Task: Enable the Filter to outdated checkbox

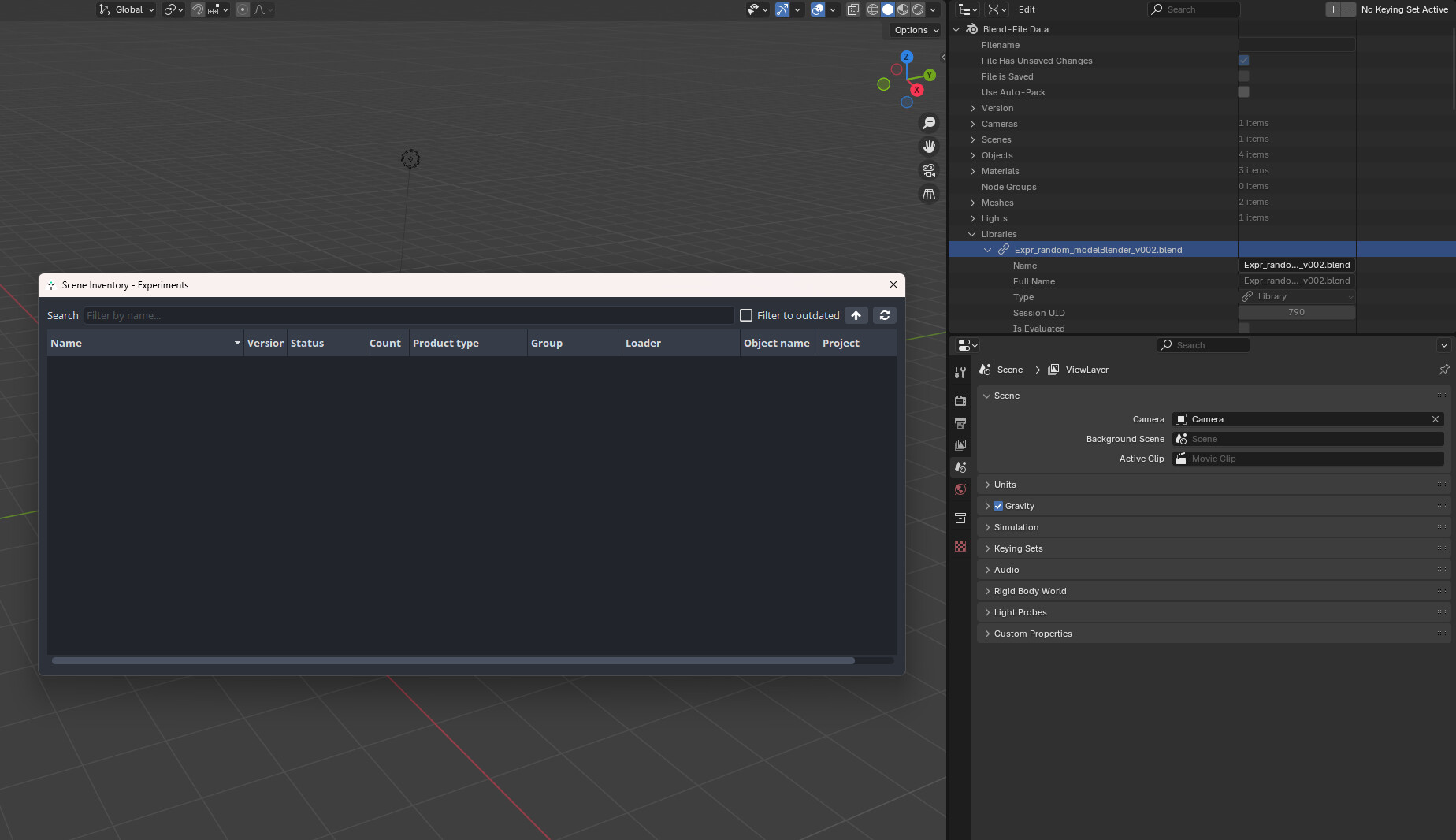Action: [x=746, y=315]
